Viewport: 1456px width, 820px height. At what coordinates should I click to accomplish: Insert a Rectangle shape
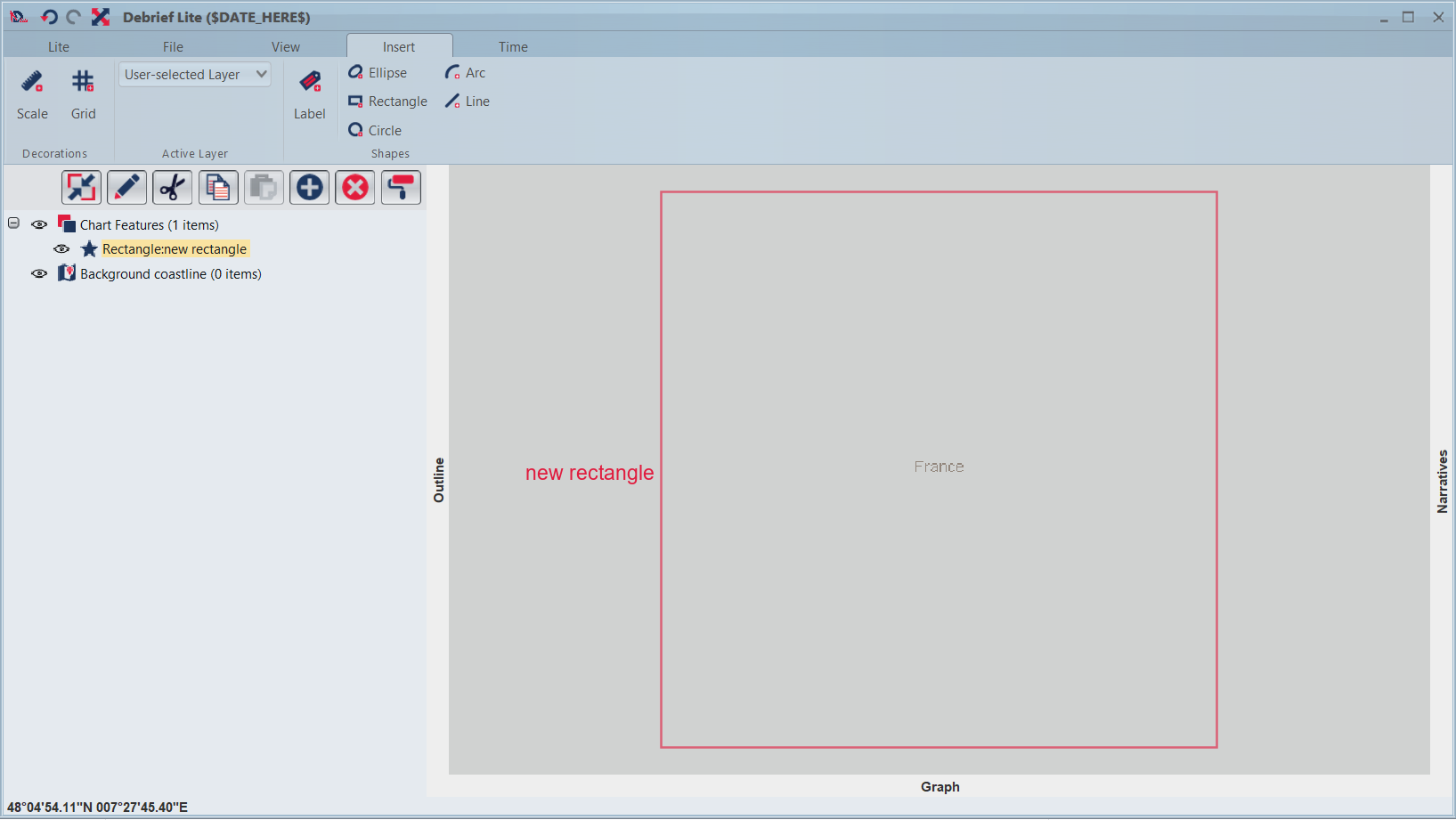click(387, 101)
